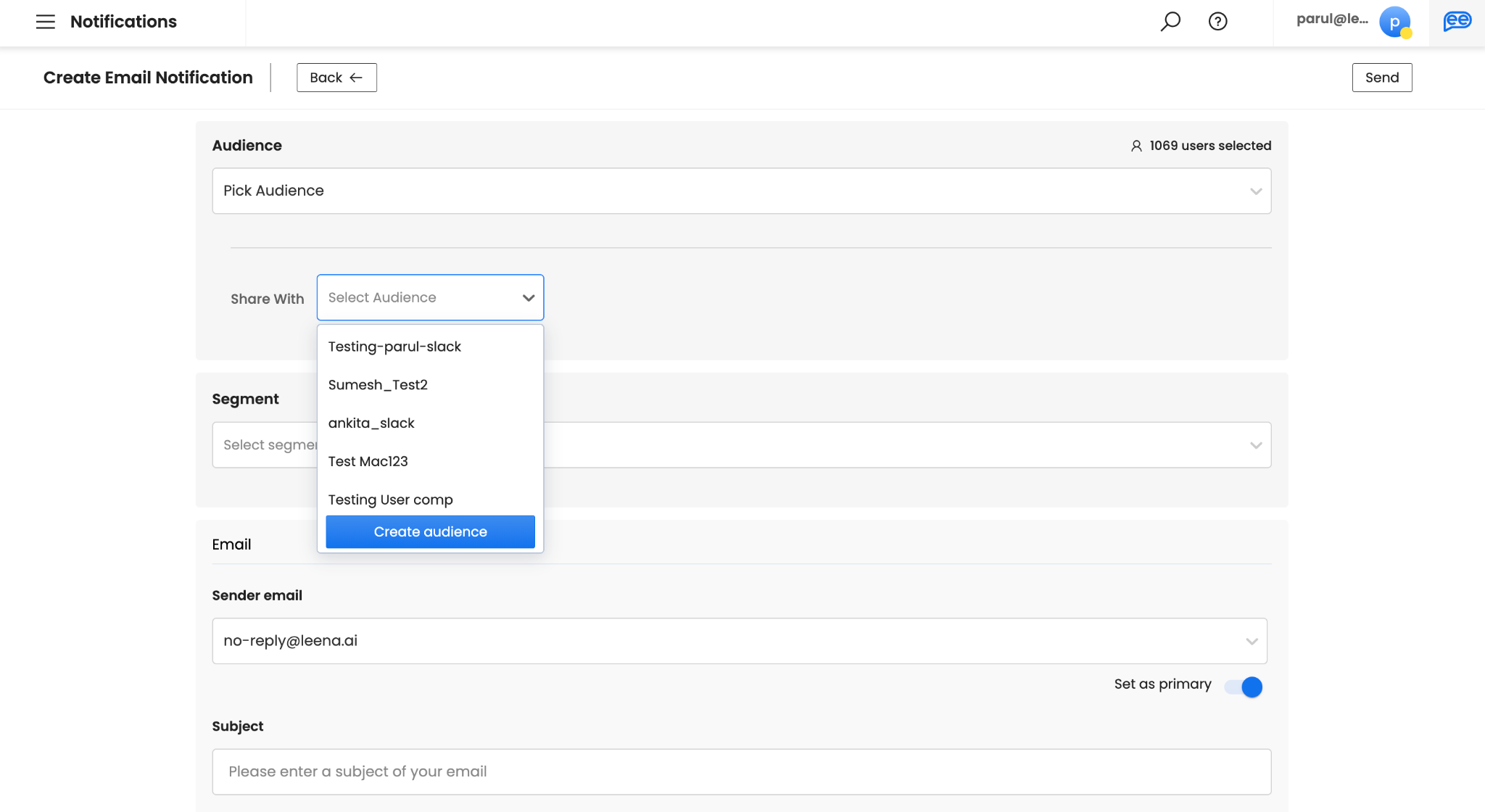Click the Create audience button
The height and width of the screenshot is (812, 1485).
430,532
